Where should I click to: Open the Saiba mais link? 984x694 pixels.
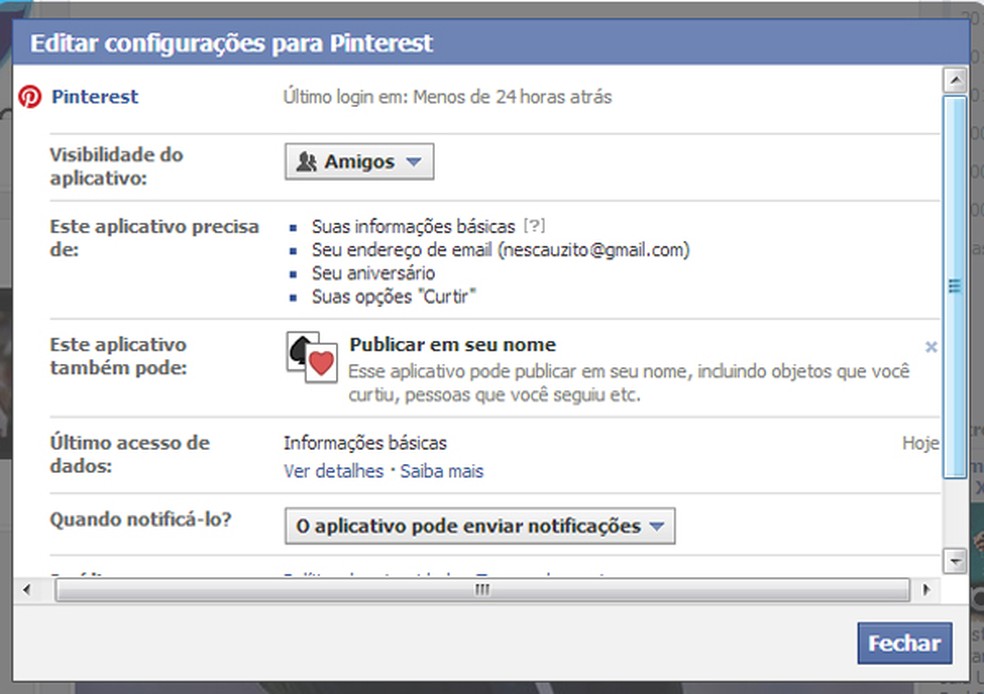(442, 471)
